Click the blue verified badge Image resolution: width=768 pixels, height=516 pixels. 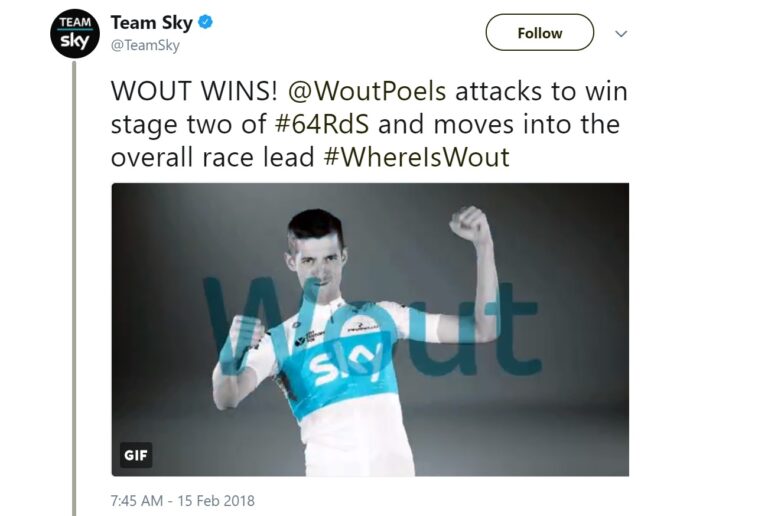click(x=205, y=23)
